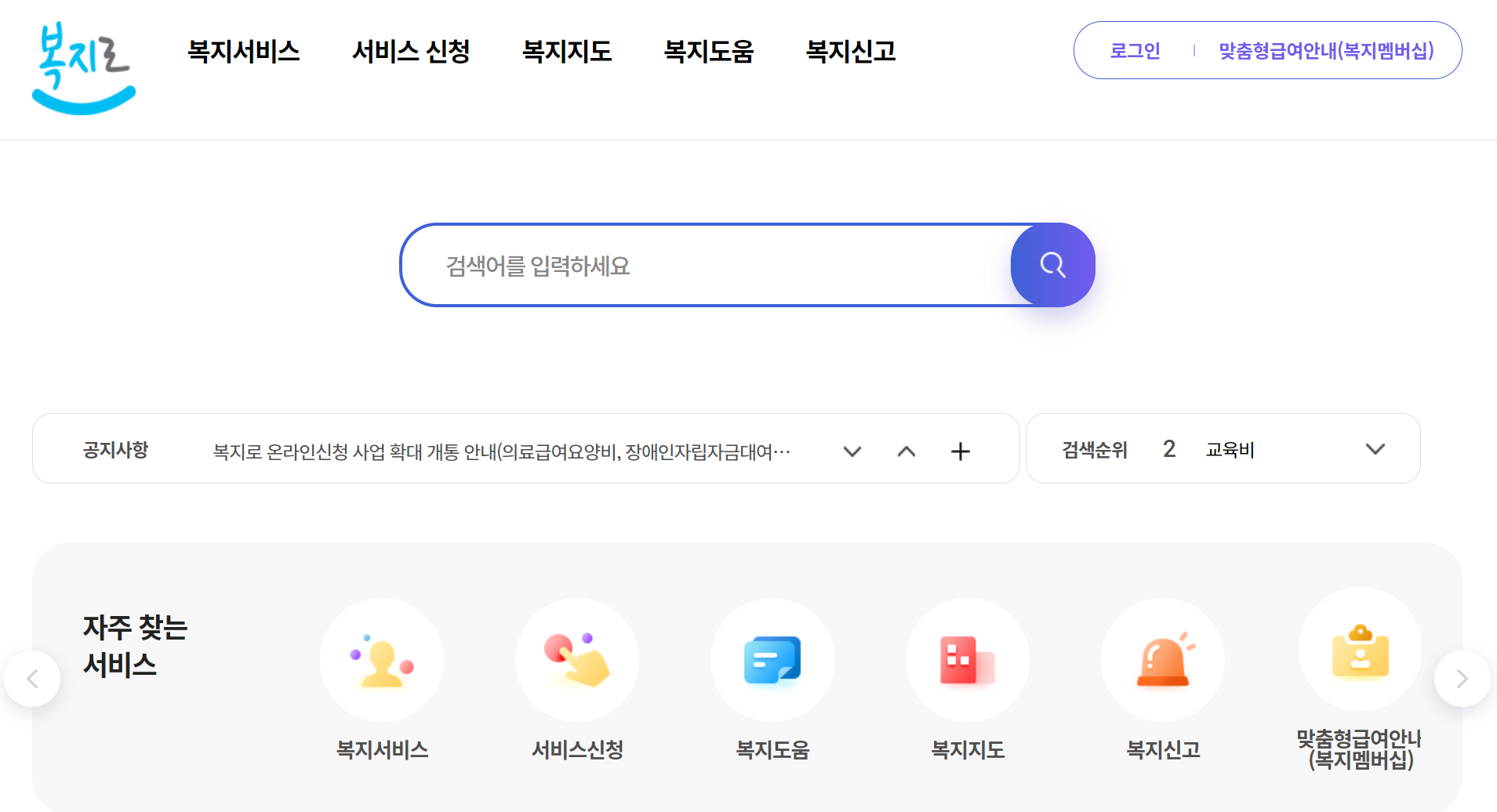Viewport: 1497px width, 812px height.
Task: Slide services carousel to next
Action: pyautogui.click(x=1462, y=679)
